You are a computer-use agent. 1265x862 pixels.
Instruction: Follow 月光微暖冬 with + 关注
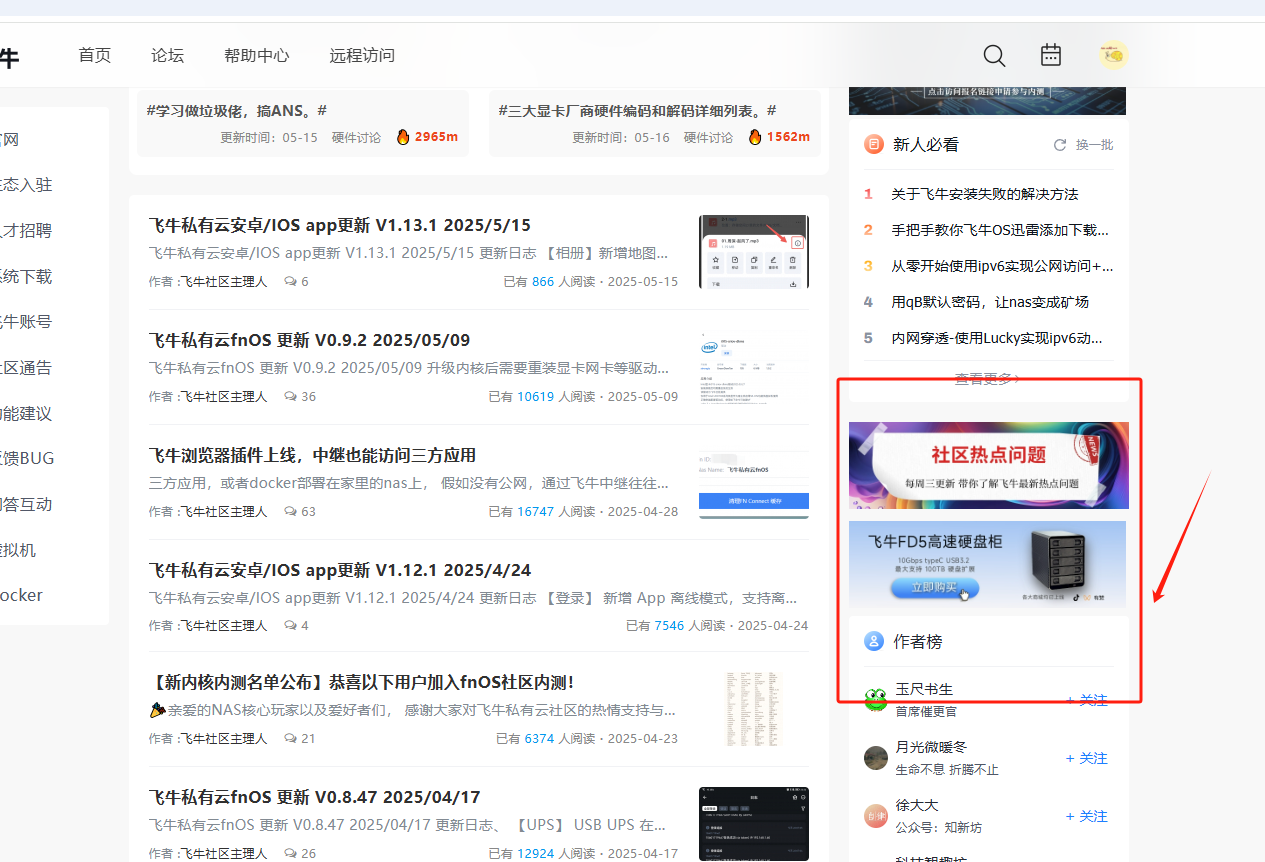click(1087, 758)
